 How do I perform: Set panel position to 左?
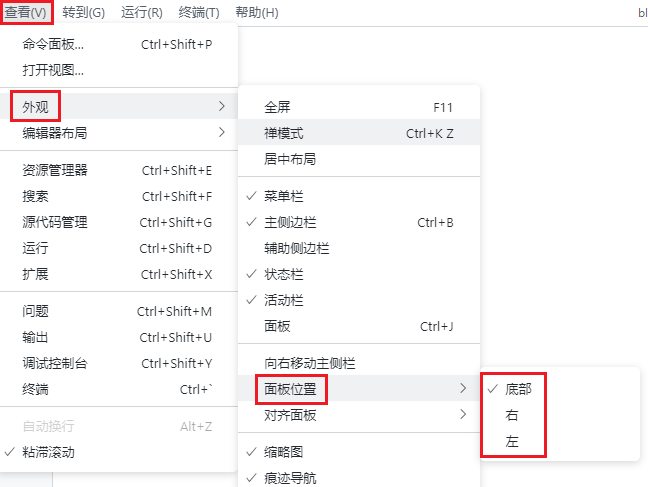click(512, 441)
